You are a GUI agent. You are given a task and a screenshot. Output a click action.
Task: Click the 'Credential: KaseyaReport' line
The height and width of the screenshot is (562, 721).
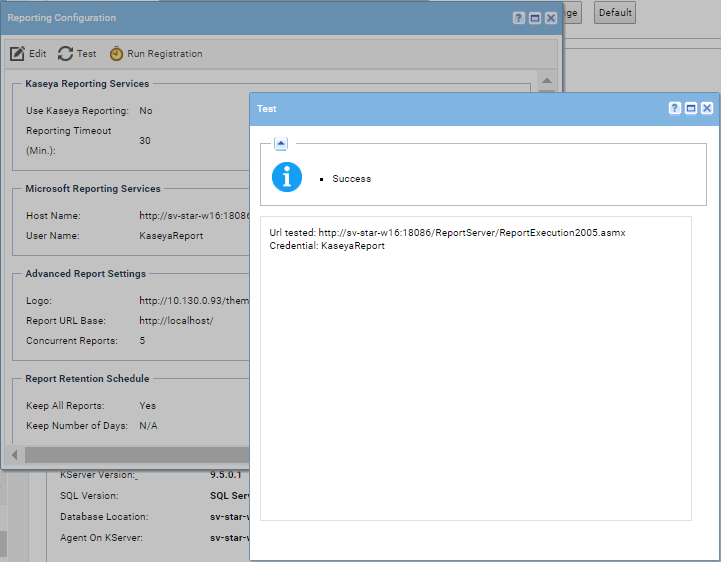[x=327, y=246]
